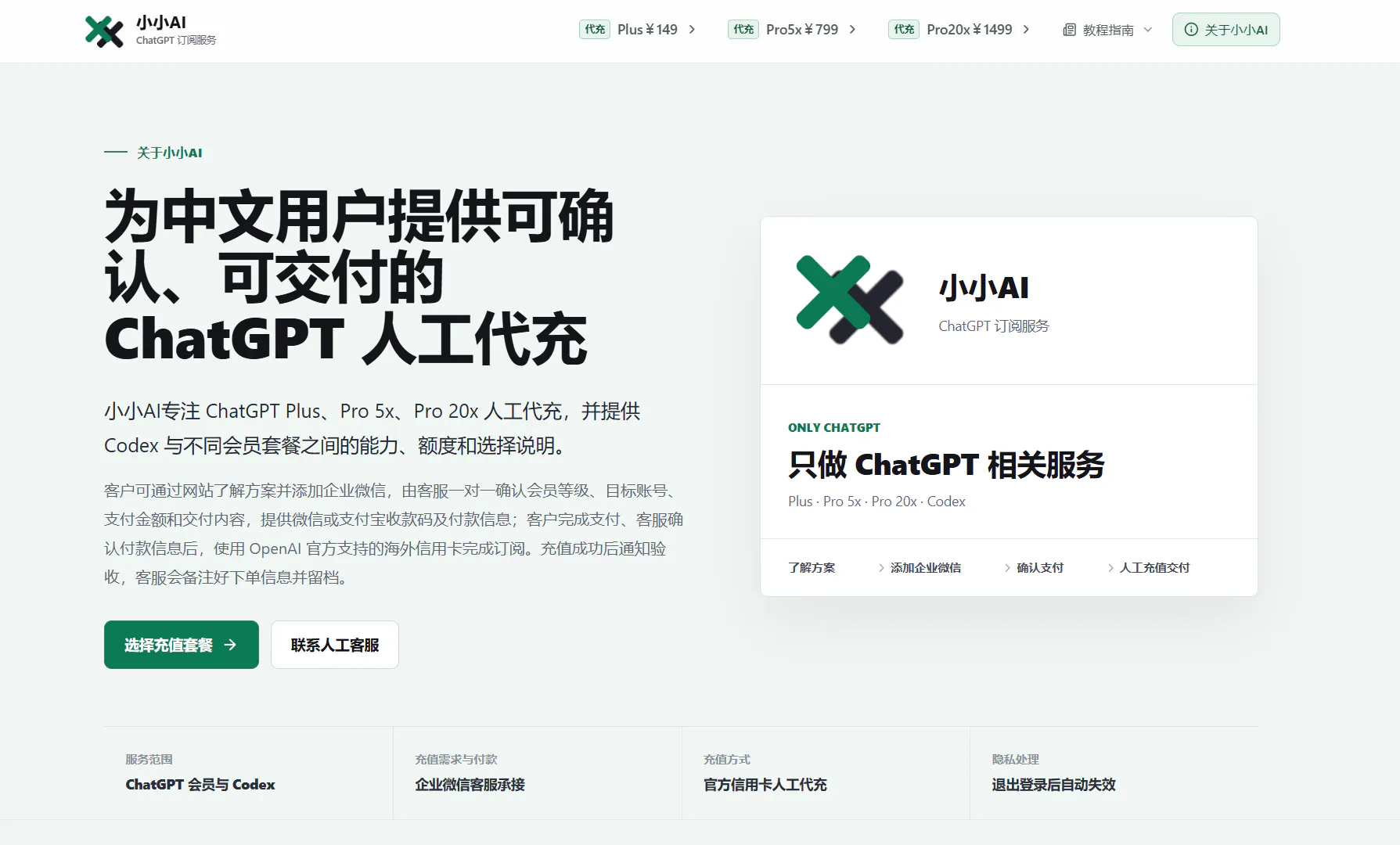Viewport: 1400px width, 845px height.
Task: Click the 确认支付 step label
Action: (x=1040, y=568)
